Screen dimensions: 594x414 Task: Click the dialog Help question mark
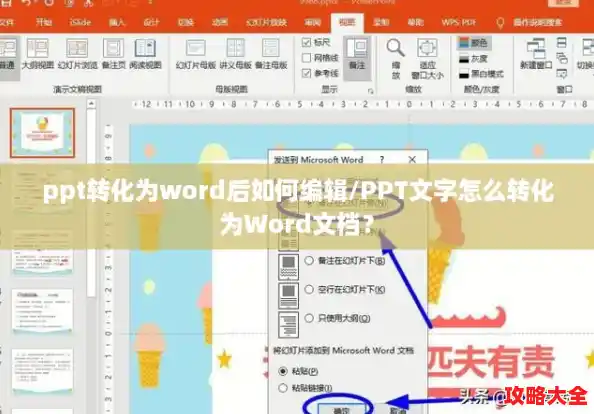[x=382, y=160]
